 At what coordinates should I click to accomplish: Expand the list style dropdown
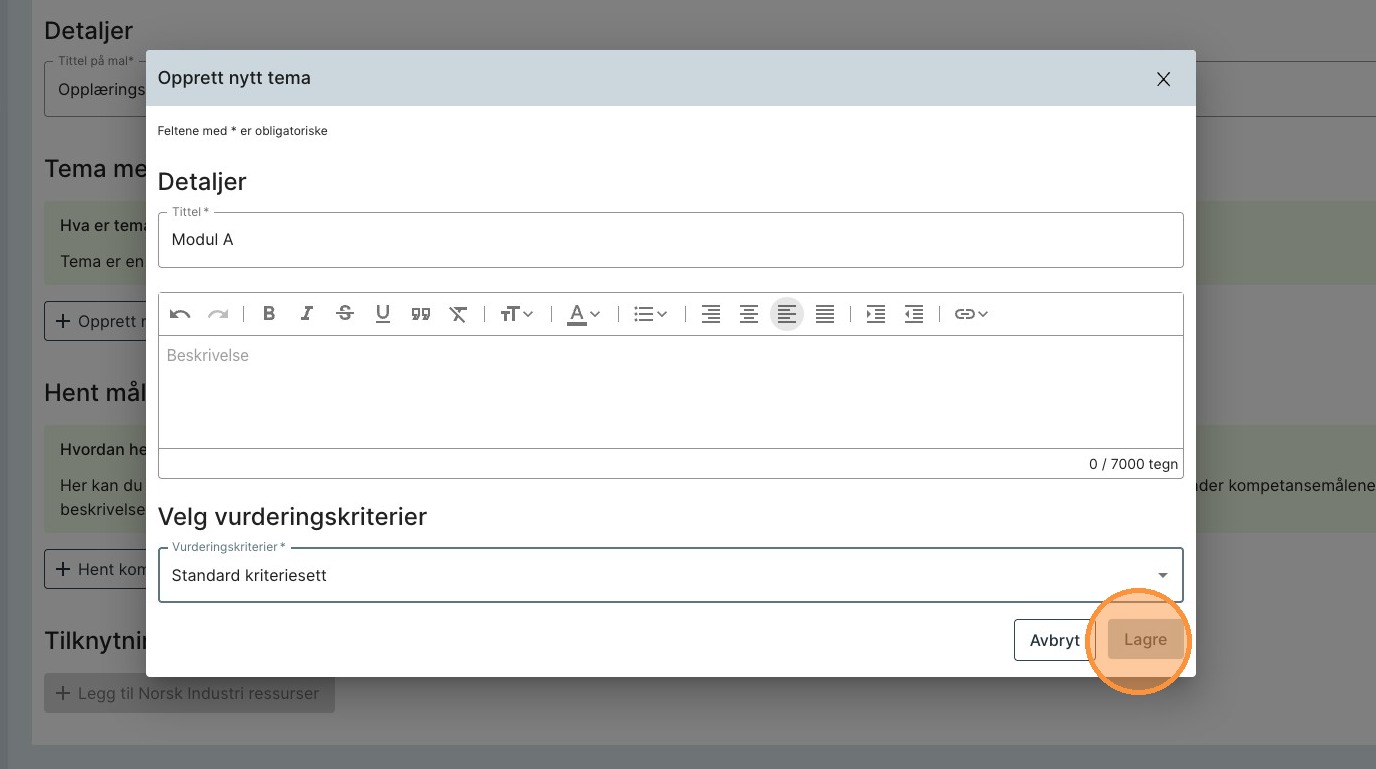click(651, 314)
